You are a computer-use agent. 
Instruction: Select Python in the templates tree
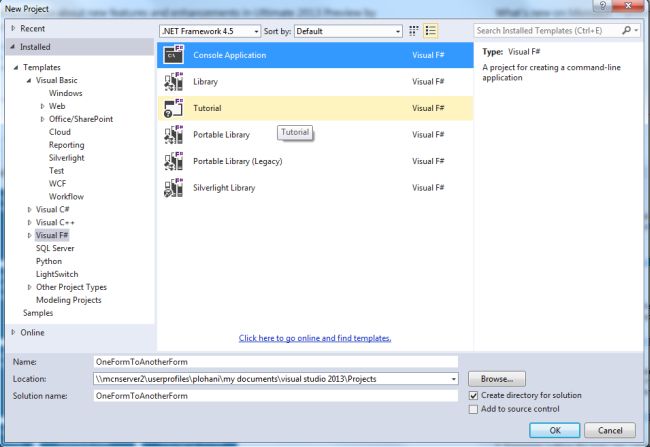49,261
